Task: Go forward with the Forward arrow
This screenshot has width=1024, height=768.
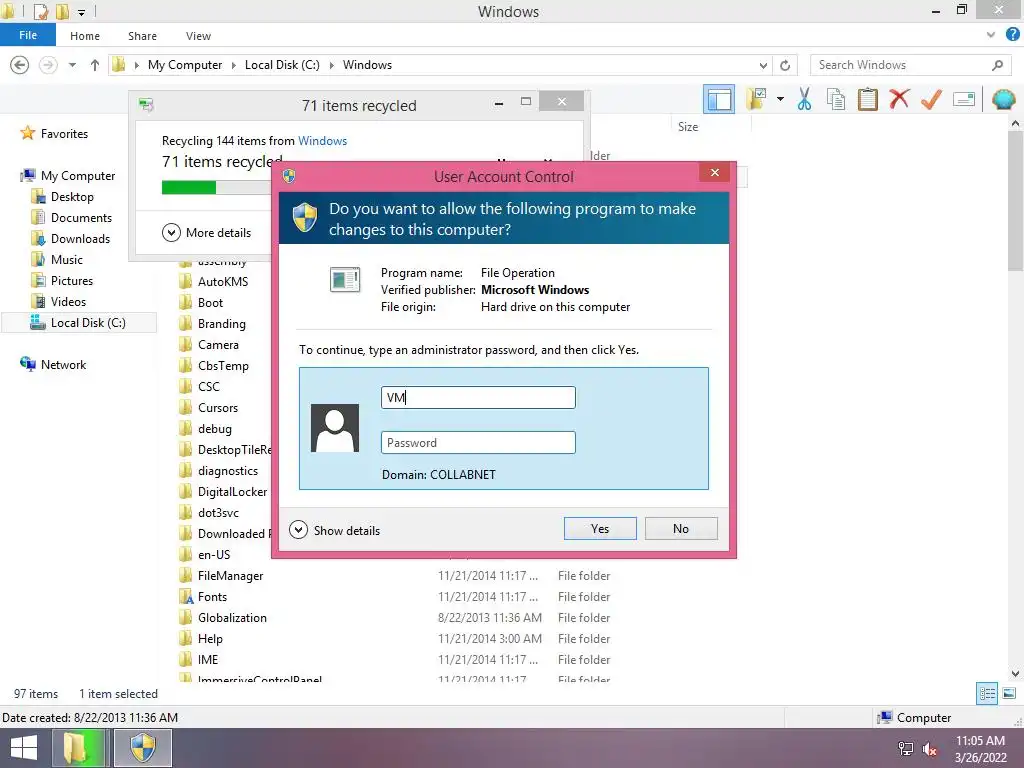Action: pyautogui.click(x=48, y=65)
